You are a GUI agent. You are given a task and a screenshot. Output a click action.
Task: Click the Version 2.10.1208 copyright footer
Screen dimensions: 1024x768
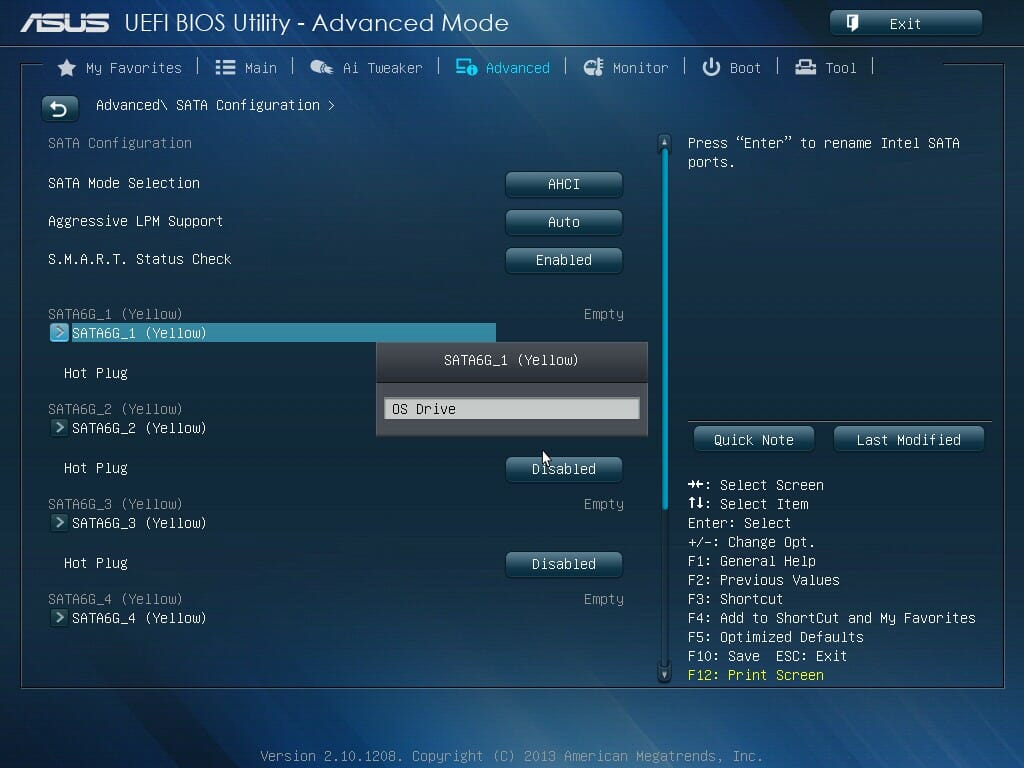[511, 756]
